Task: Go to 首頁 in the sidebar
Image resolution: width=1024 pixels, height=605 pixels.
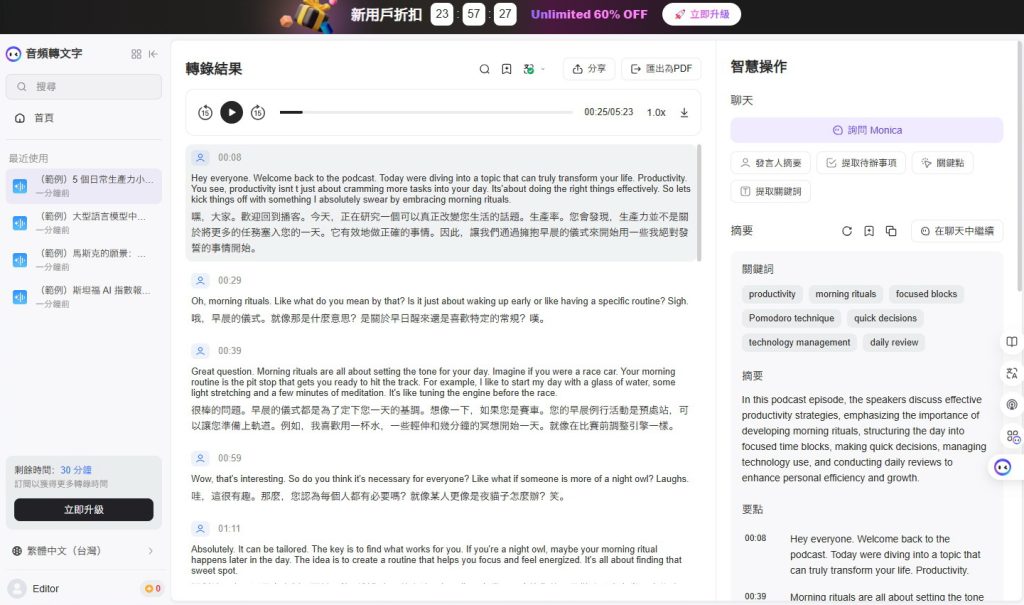Action: (44, 118)
